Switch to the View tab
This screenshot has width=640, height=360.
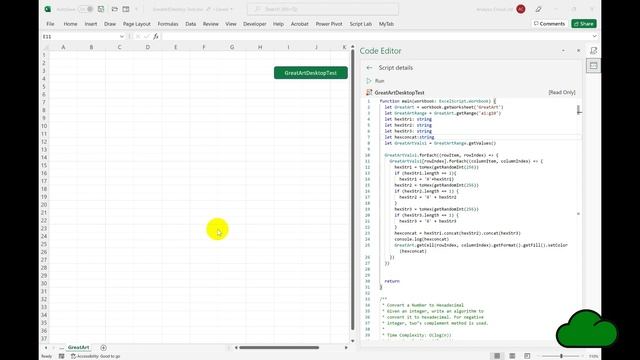pyautogui.click(x=231, y=24)
